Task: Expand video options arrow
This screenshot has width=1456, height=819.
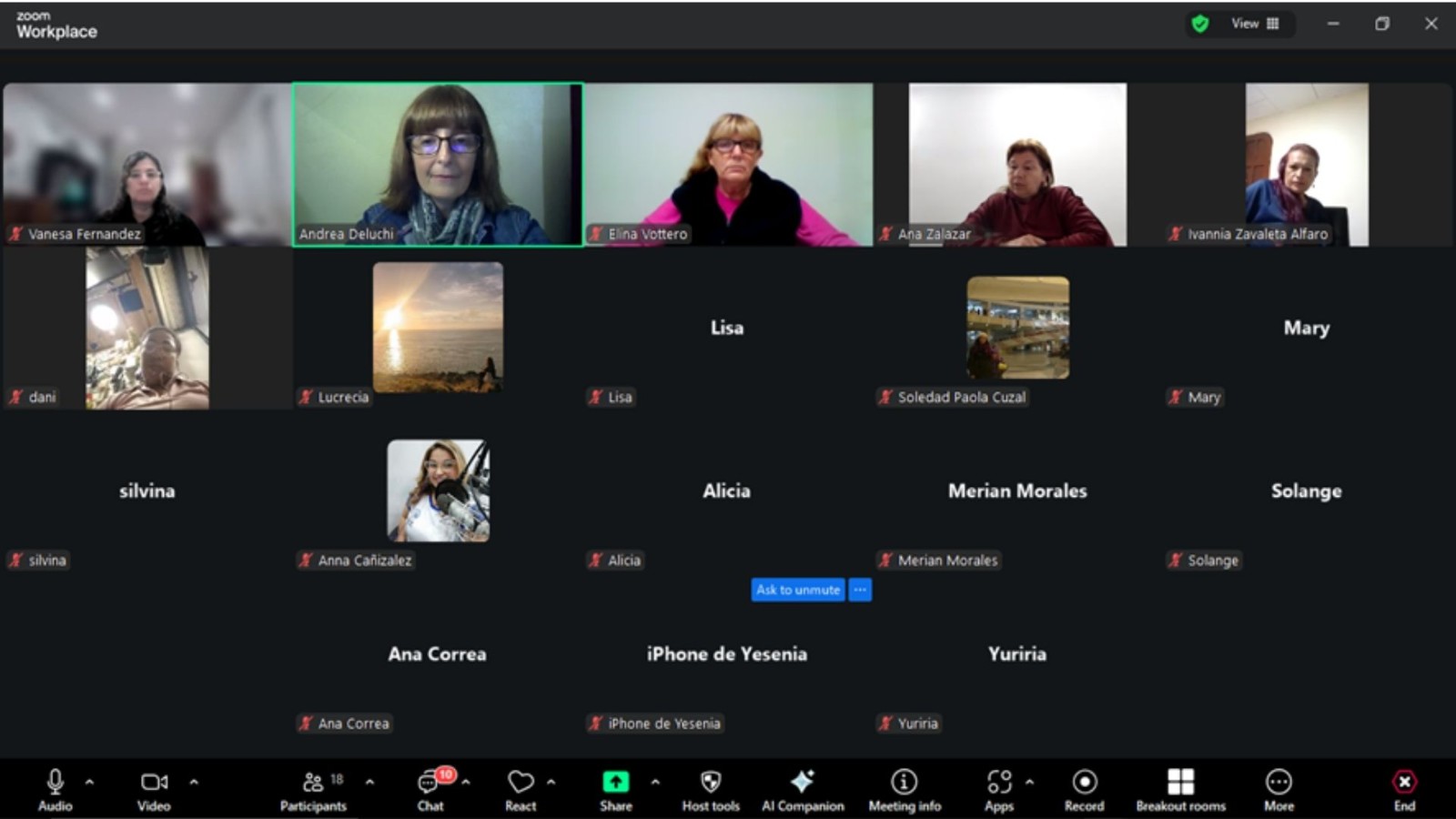Action: pos(194,782)
